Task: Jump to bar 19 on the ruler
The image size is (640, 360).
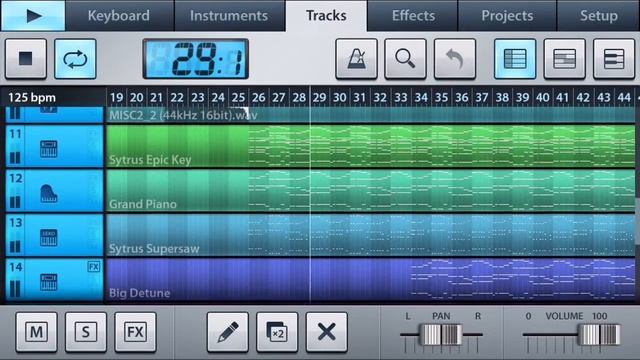Action: click(117, 98)
